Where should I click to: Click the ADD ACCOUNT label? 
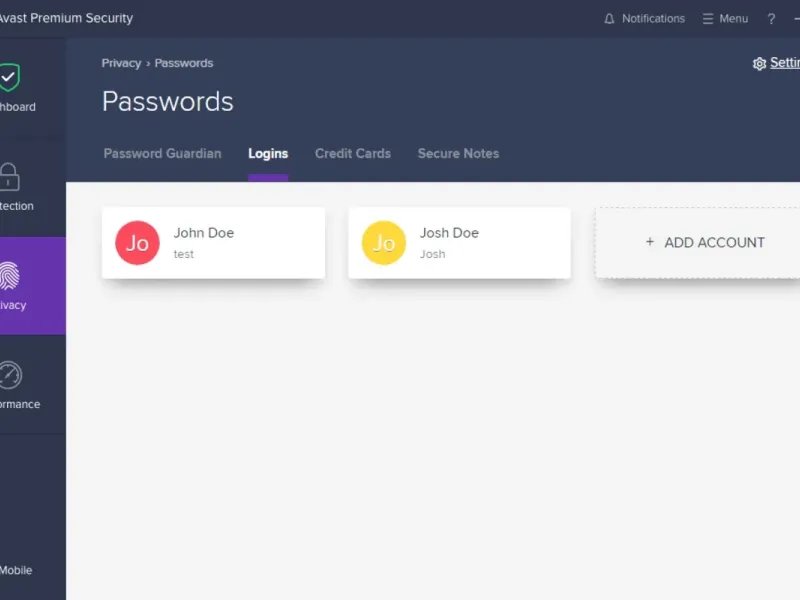point(714,242)
